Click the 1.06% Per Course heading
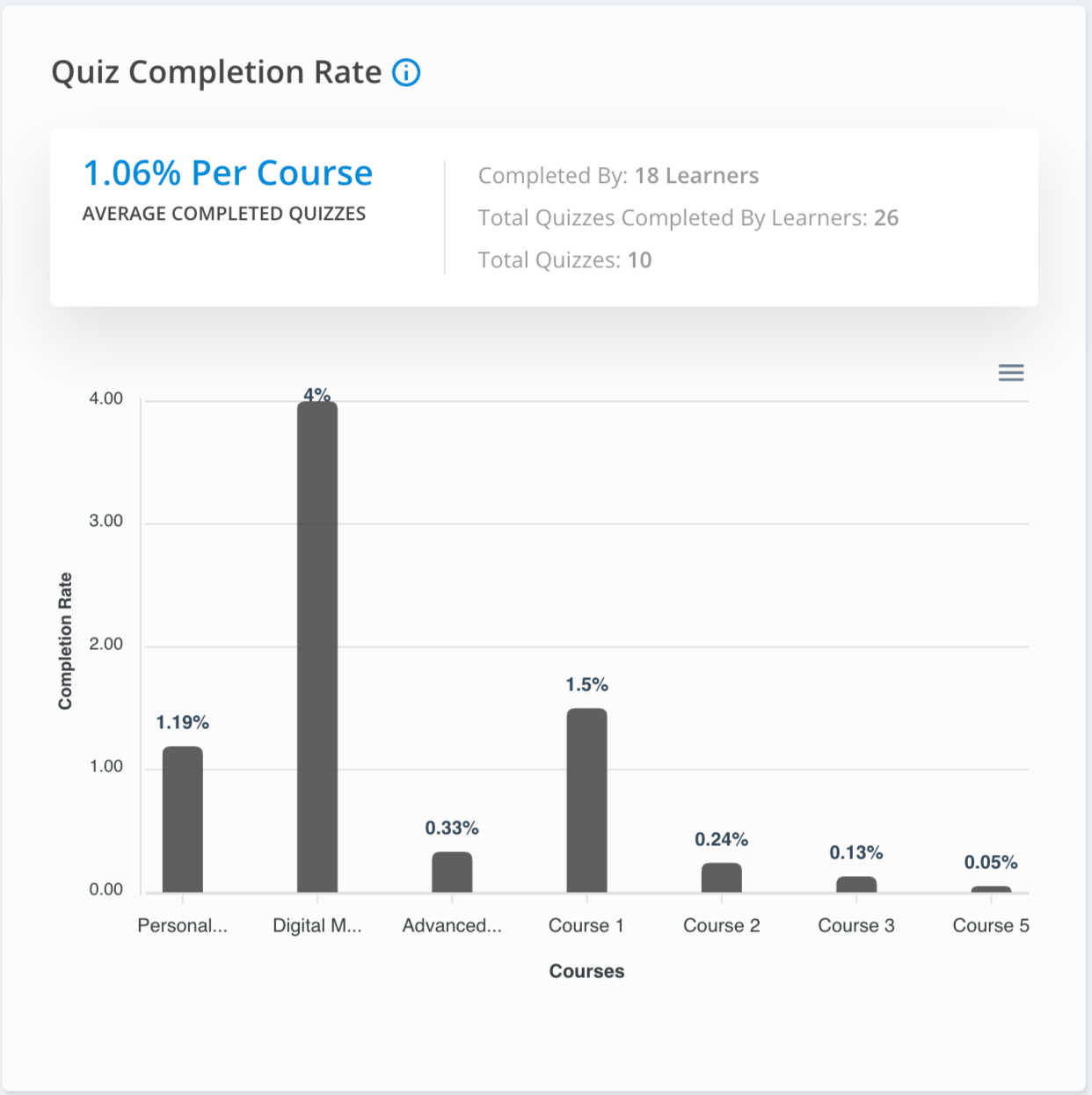This screenshot has width=1092, height=1095. click(x=228, y=173)
